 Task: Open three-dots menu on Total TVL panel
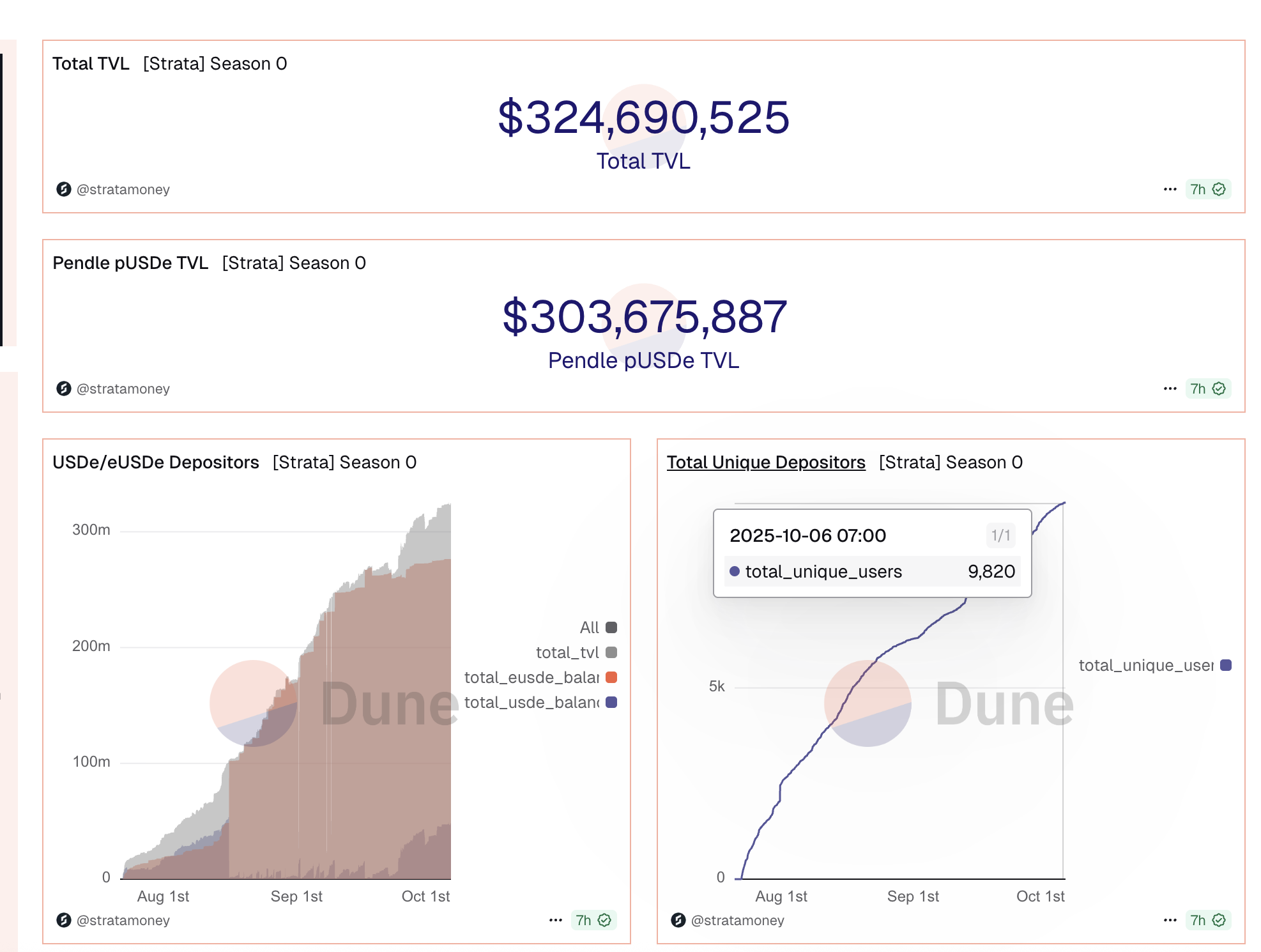pos(1170,189)
